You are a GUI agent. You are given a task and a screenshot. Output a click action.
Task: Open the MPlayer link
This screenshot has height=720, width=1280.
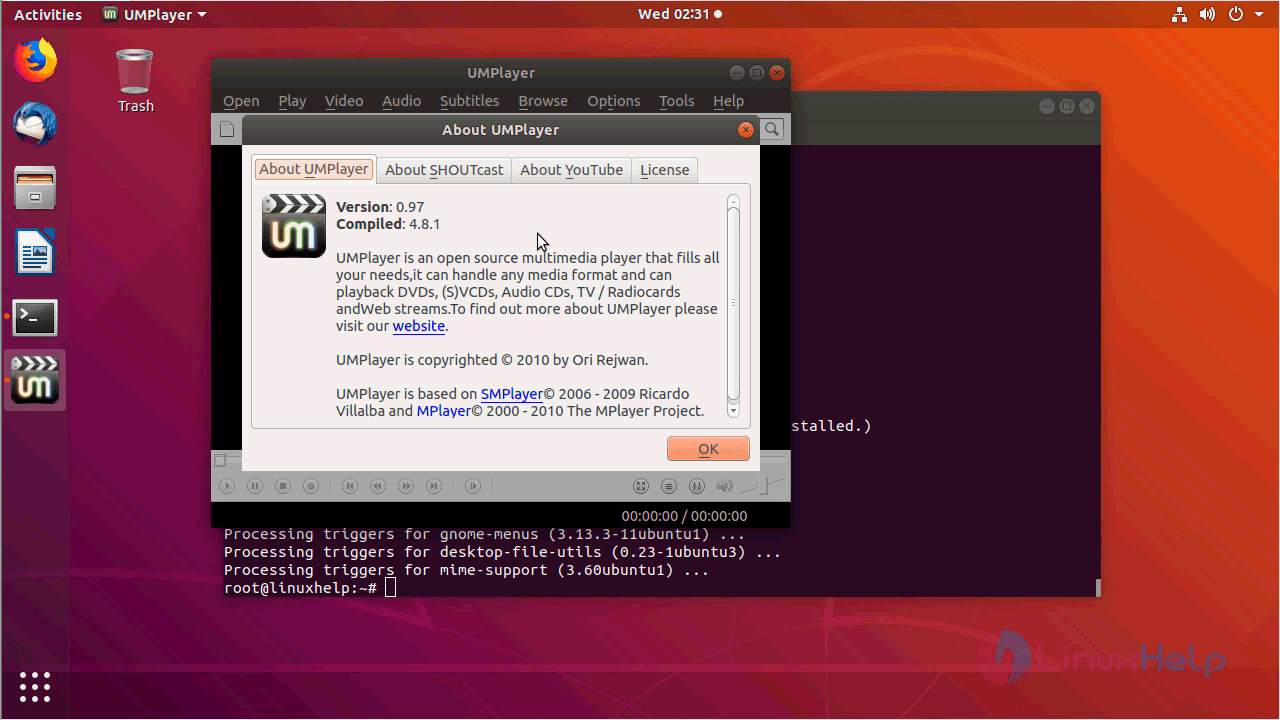point(444,411)
